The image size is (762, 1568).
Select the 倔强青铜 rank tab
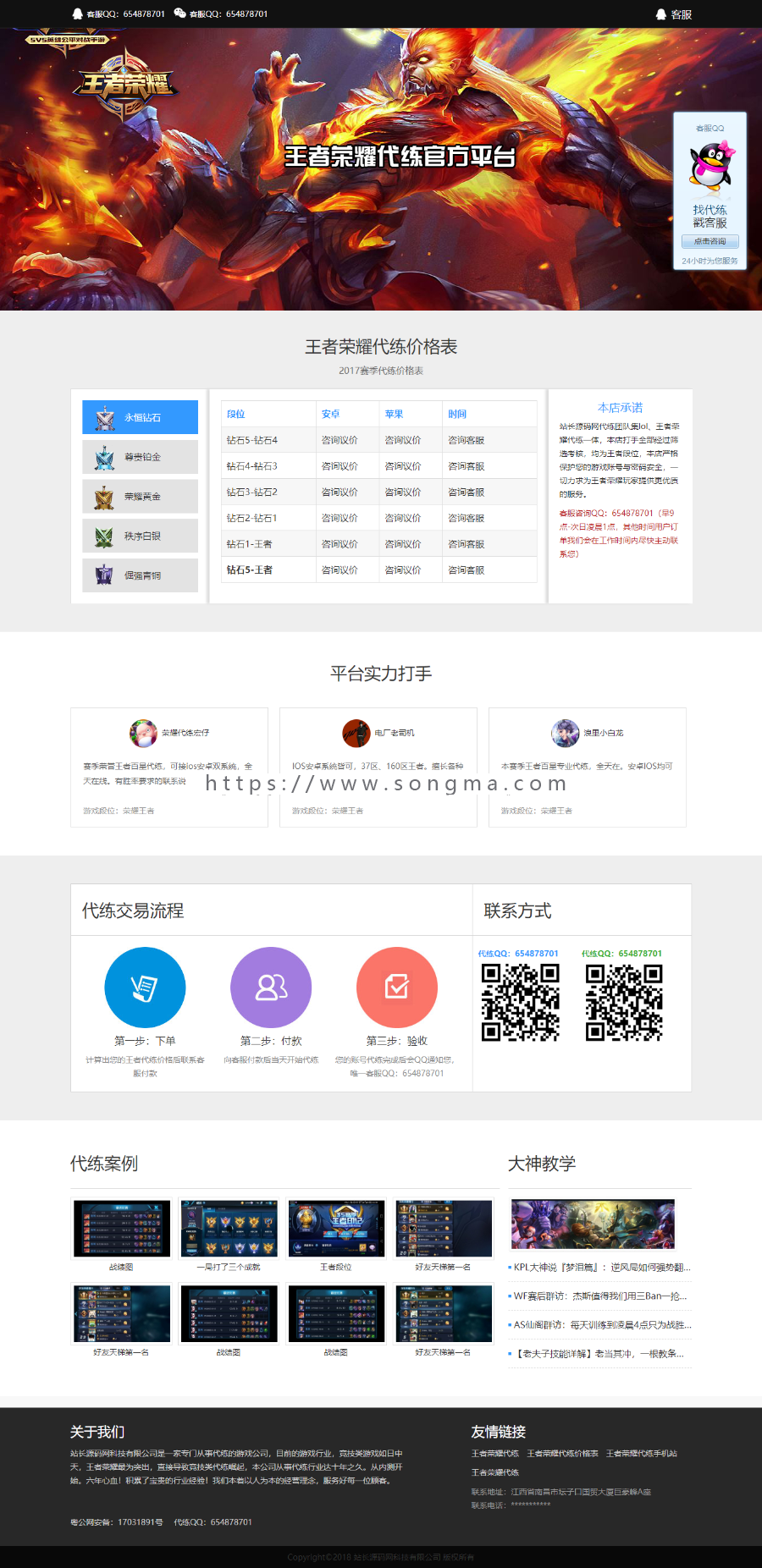(141, 575)
